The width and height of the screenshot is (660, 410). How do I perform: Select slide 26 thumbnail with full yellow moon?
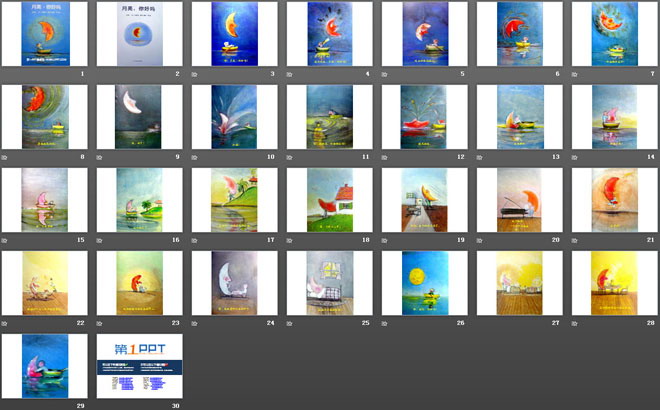(x=425, y=283)
